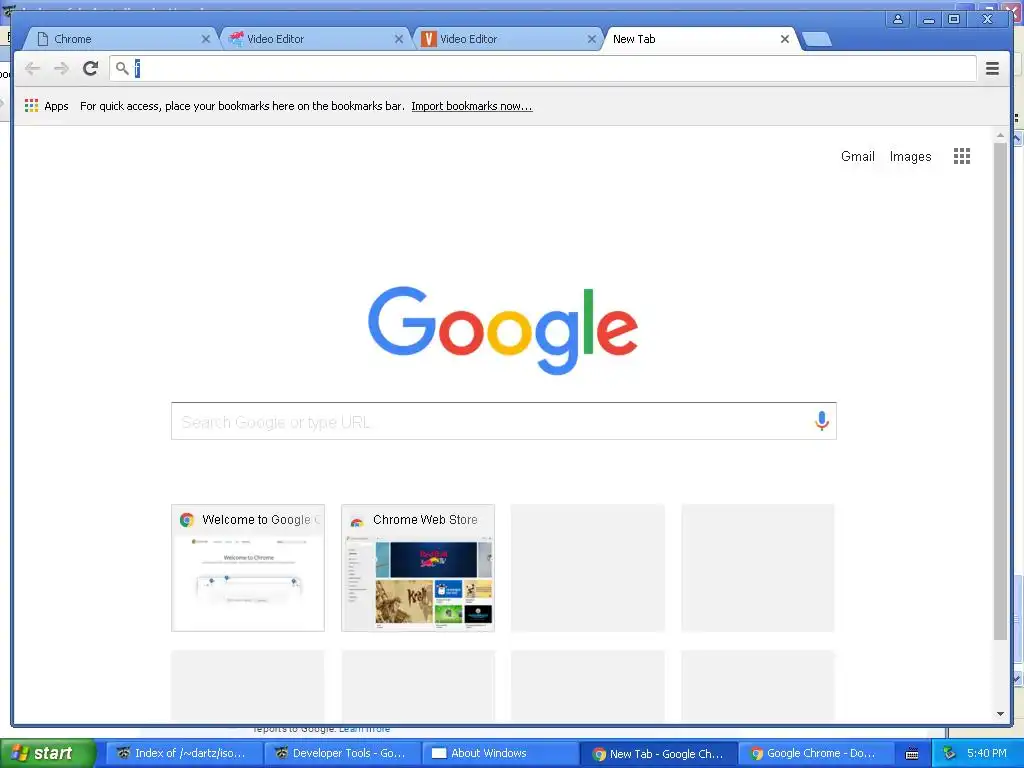
Task: Switch to About Windows taskbar item
Action: (x=498, y=753)
